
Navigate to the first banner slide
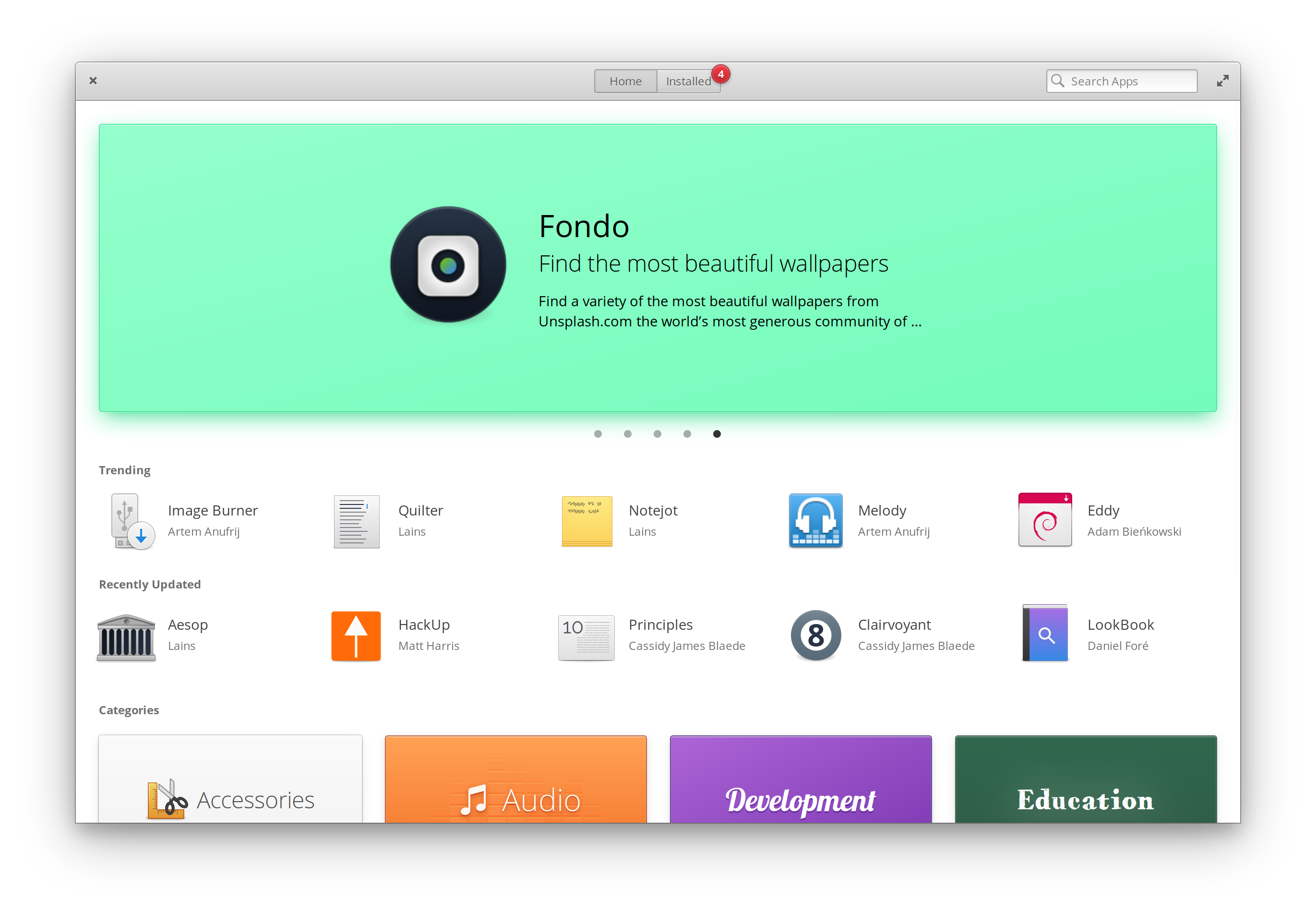pyautogui.click(x=598, y=434)
